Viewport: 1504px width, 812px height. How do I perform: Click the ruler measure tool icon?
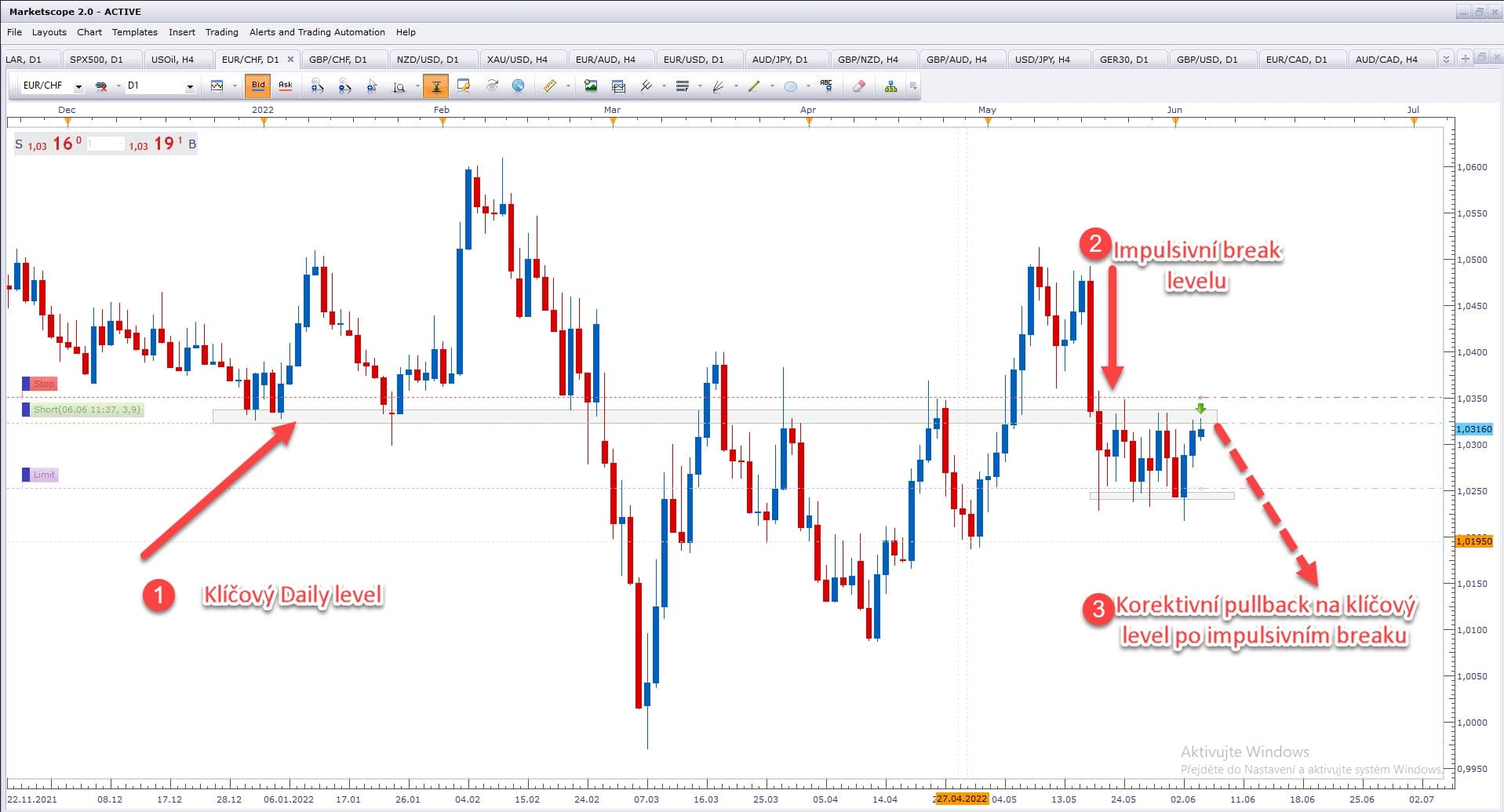pos(550,86)
